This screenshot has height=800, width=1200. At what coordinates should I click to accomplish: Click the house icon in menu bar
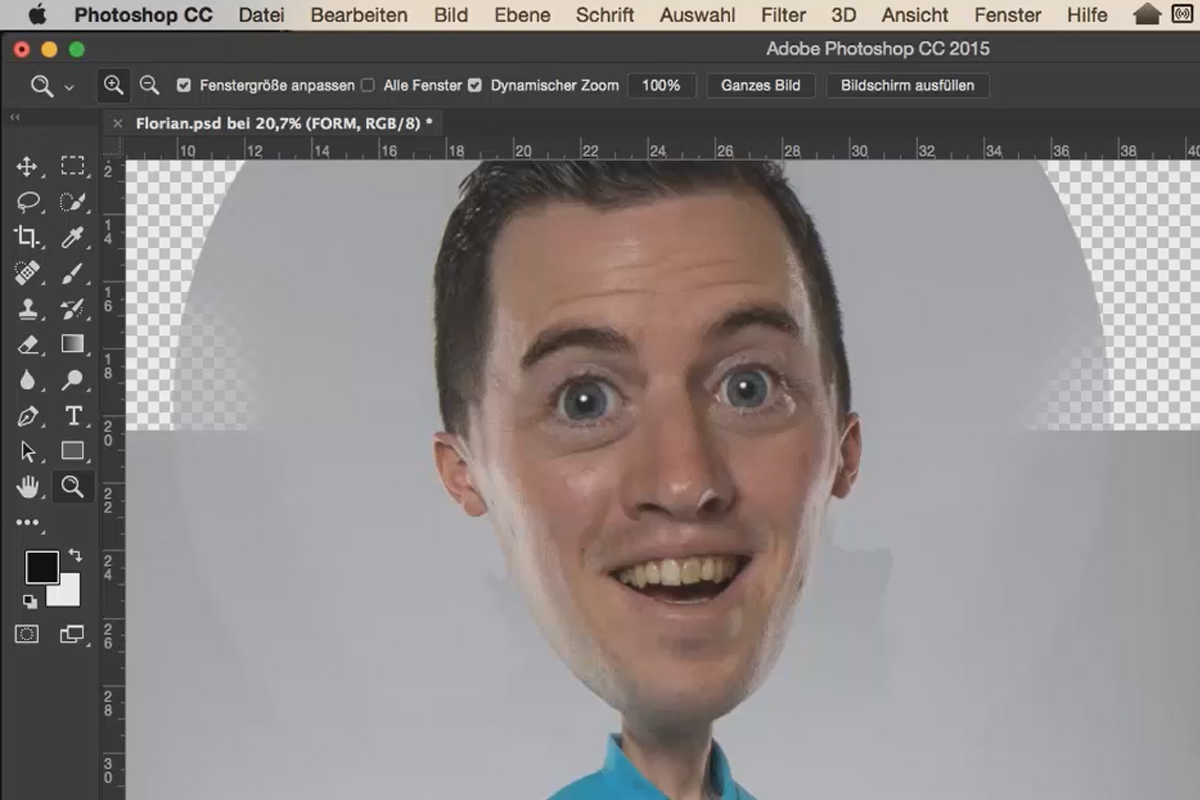tap(1147, 14)
